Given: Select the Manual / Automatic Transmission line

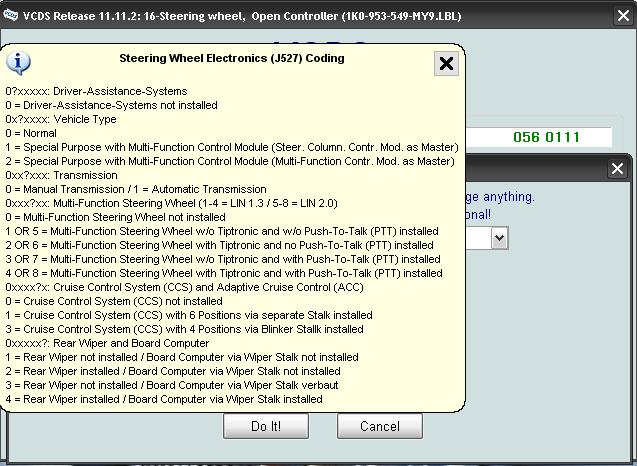Looking at the screenshot, I should click(136, 189).
